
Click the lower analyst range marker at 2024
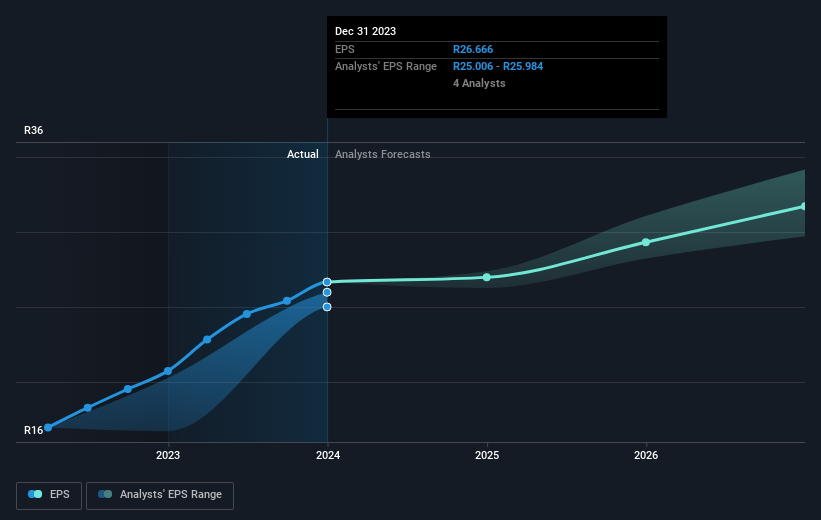[x=327, y=307]
